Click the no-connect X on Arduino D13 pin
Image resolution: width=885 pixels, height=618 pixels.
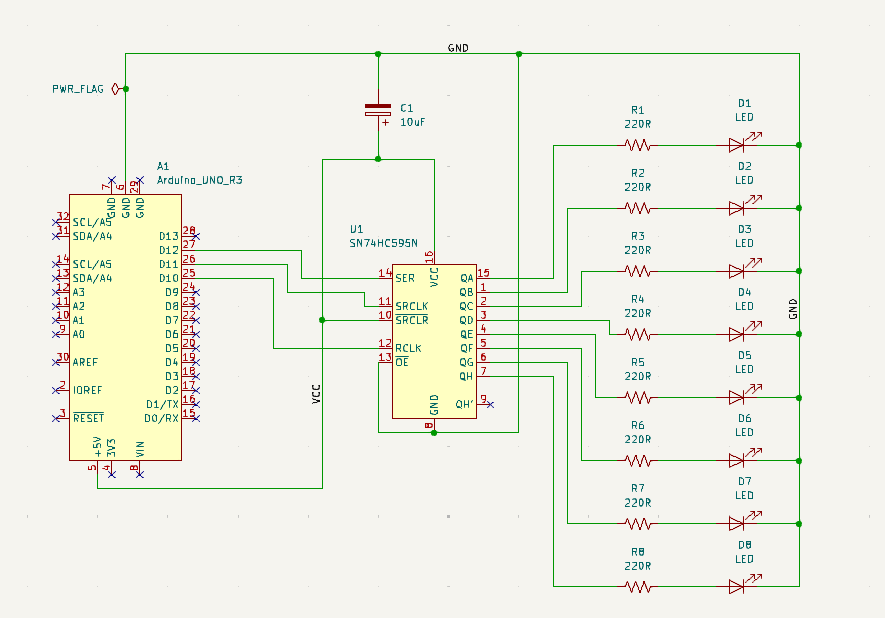(196, 236)
